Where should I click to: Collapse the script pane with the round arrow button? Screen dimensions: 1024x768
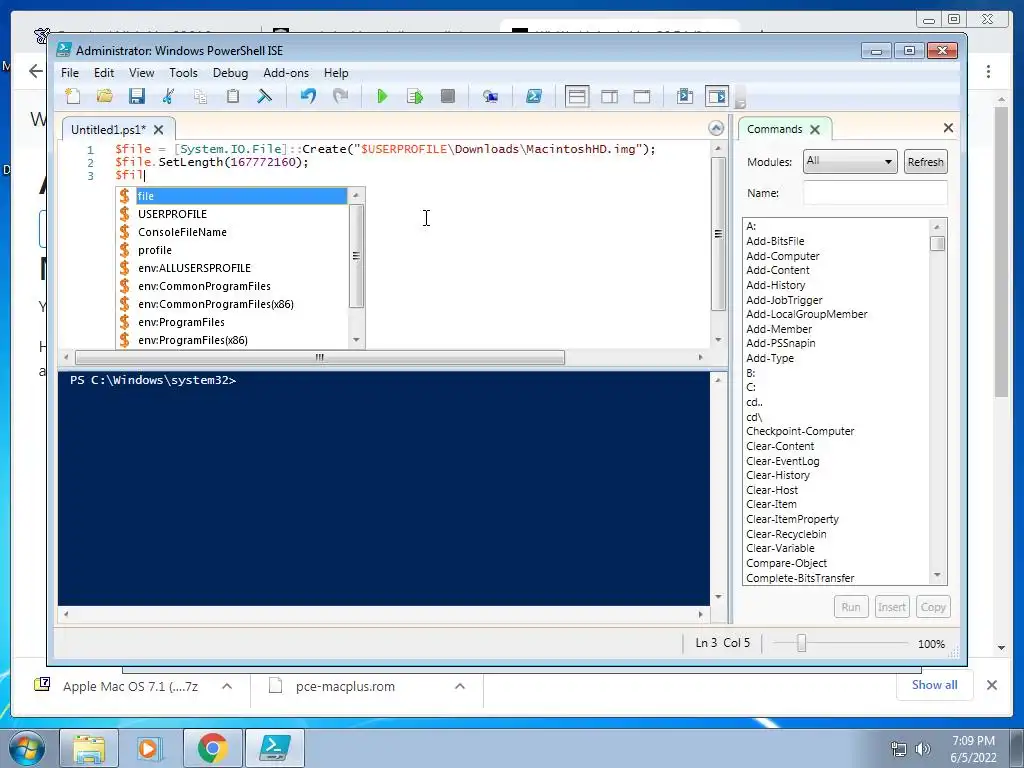point(716,128)
